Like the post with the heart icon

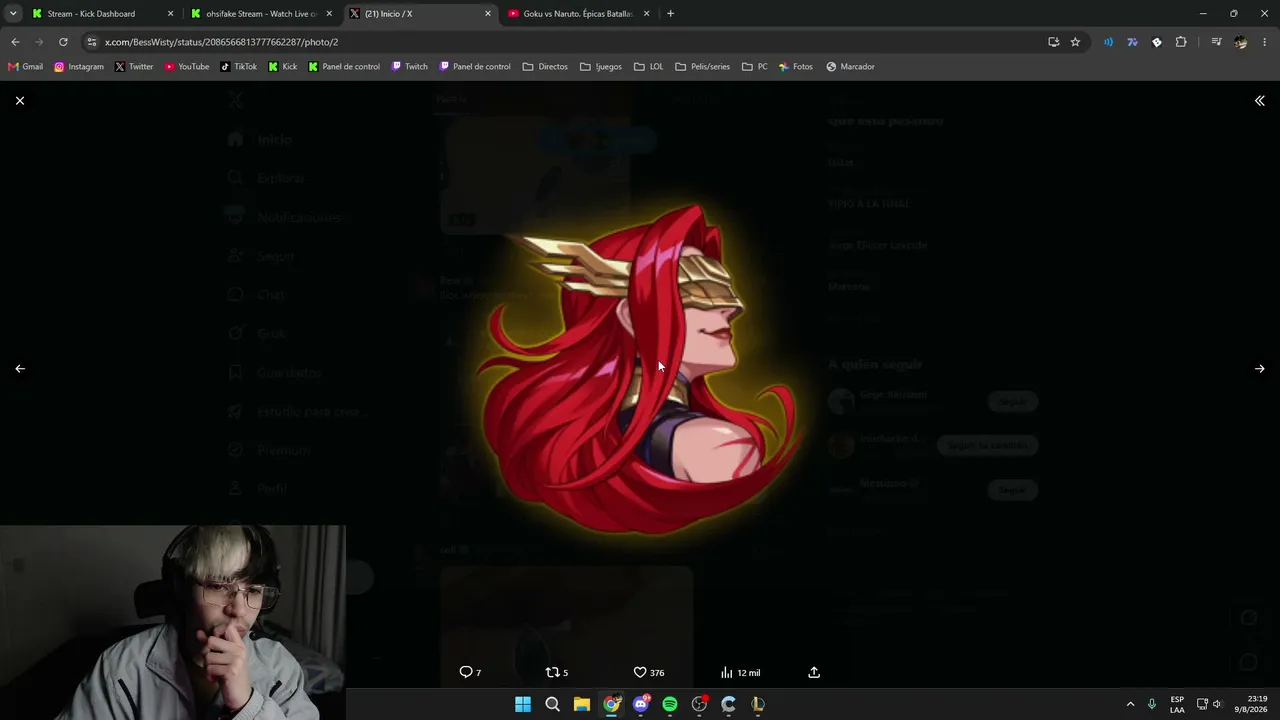(x=649, y=672)
